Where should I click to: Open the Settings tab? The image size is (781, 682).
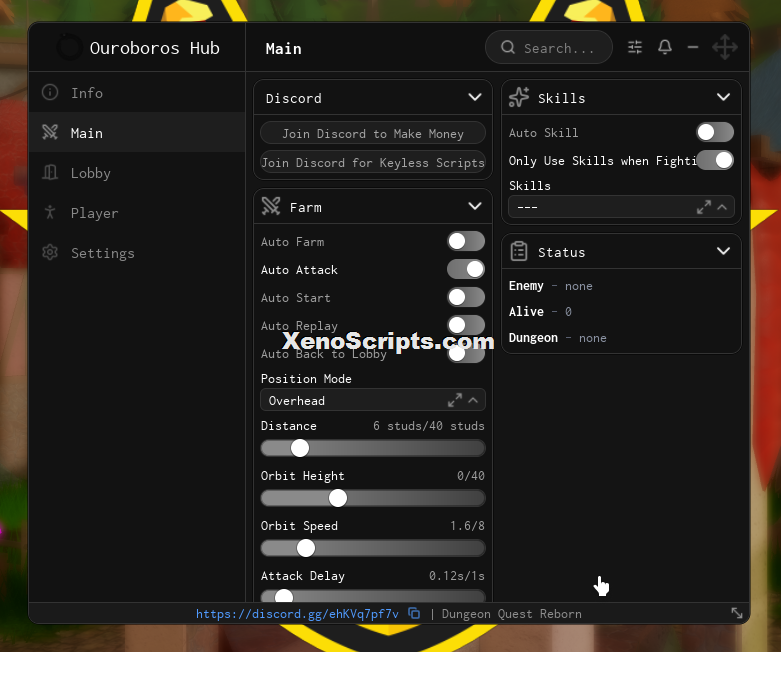pos(137,252)
